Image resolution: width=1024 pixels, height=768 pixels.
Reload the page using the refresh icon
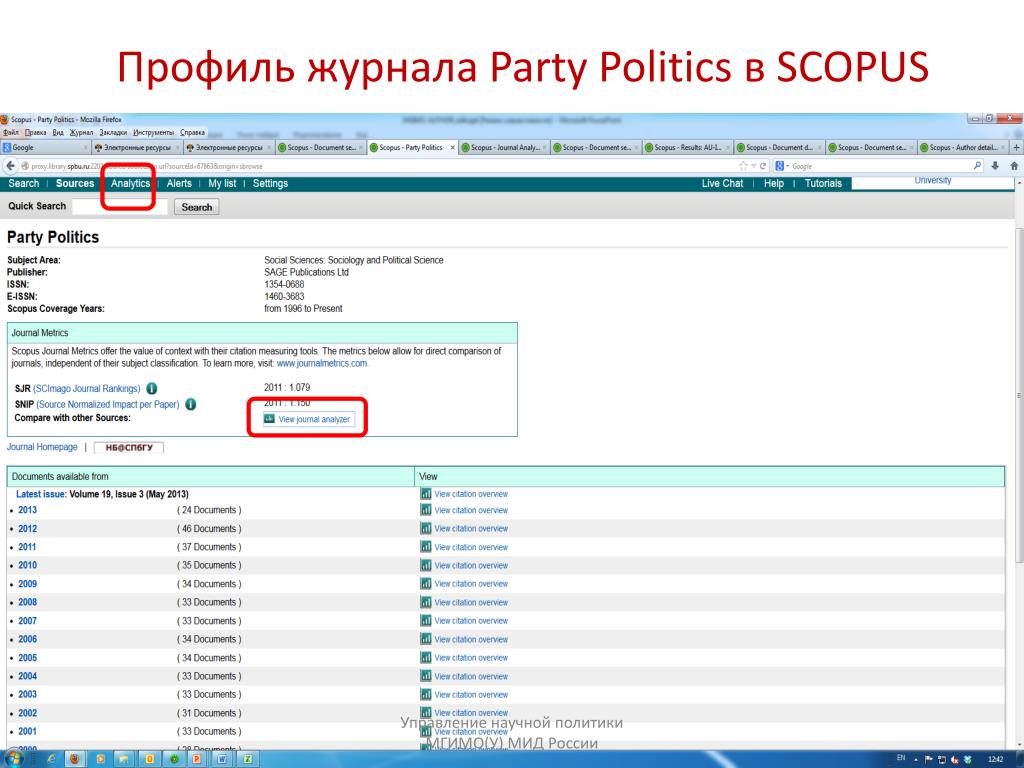[x=763, y=166]
